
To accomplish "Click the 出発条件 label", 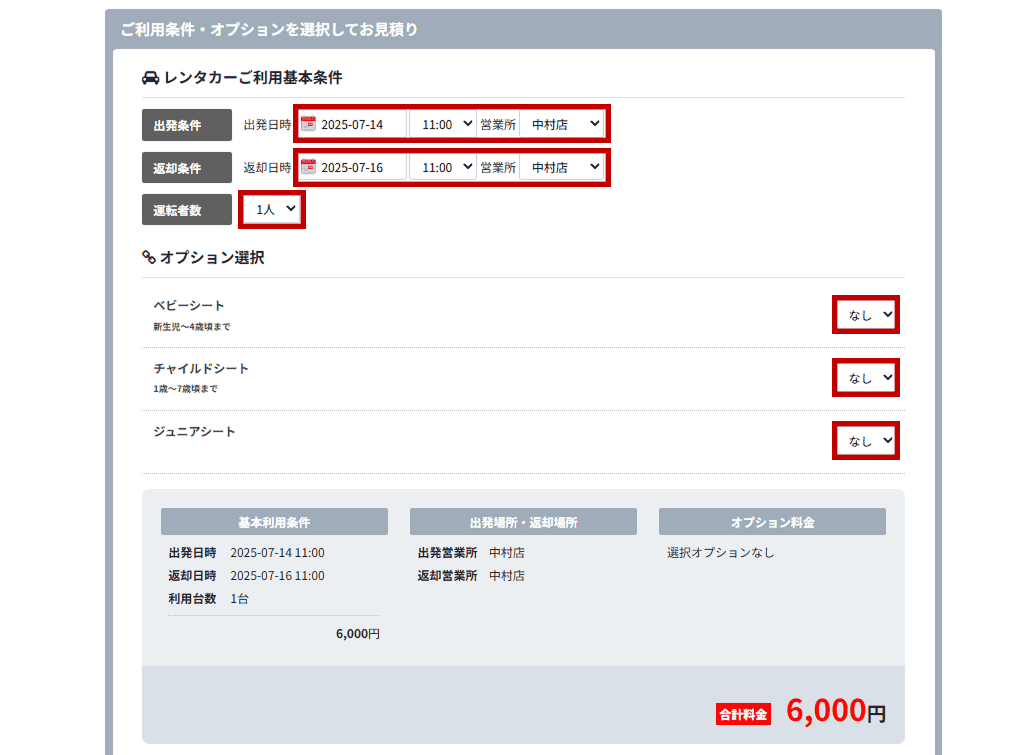I will click(187, 125).
